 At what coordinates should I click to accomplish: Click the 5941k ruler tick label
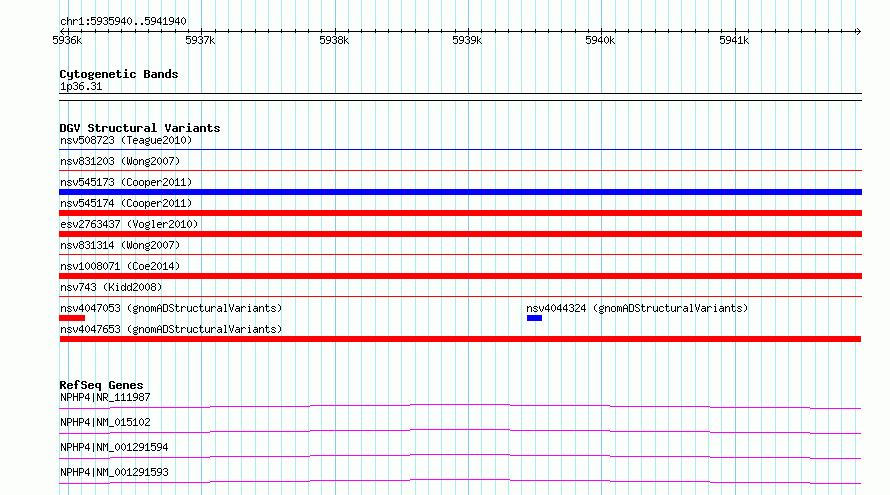[x=734, y=40]
